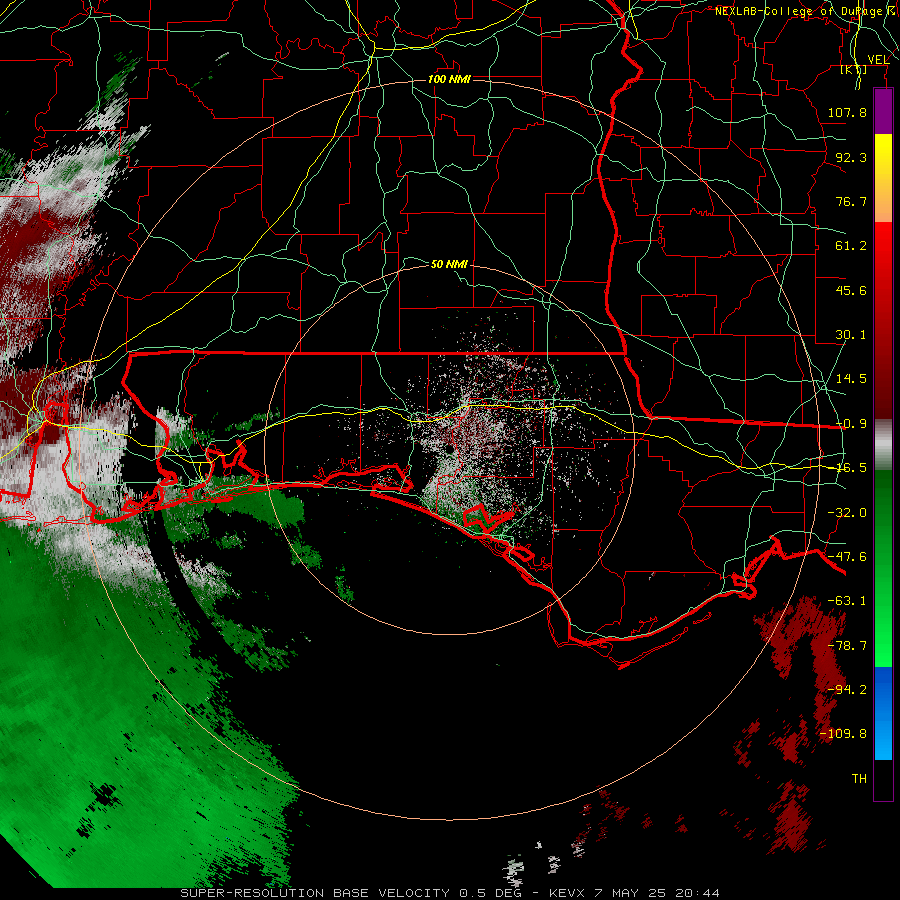The width and height of the screenshot is (900, 900).
Task: Select the -63.1 scale value
Action: [x=847, y=601]
